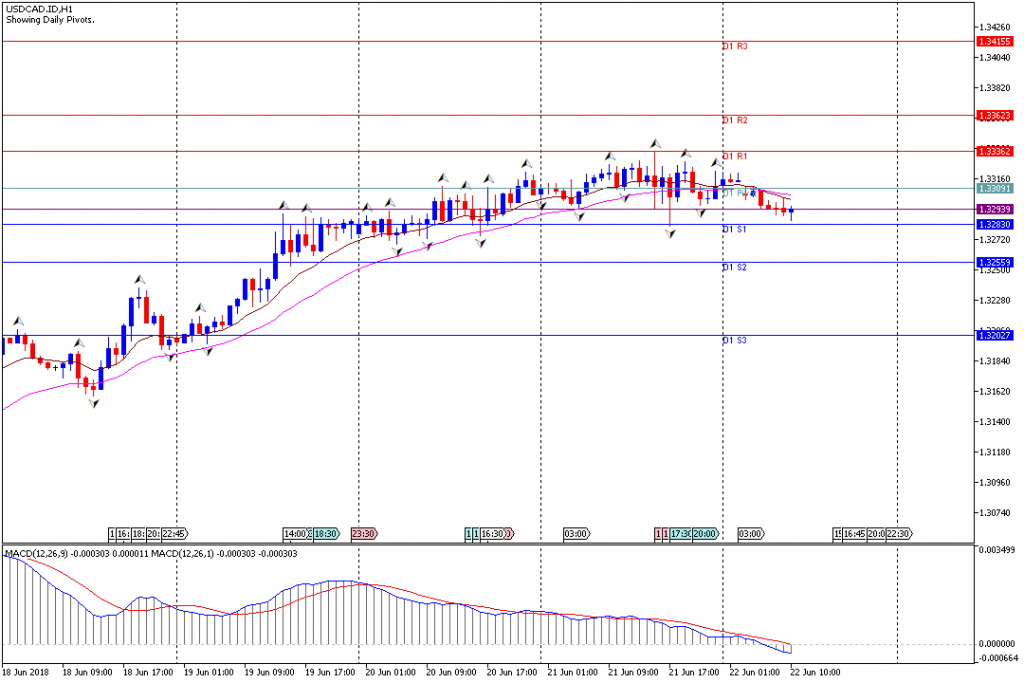Click the 1.33160 price axis value
Screen dimensions: 1024x683
tap(995, 178)
